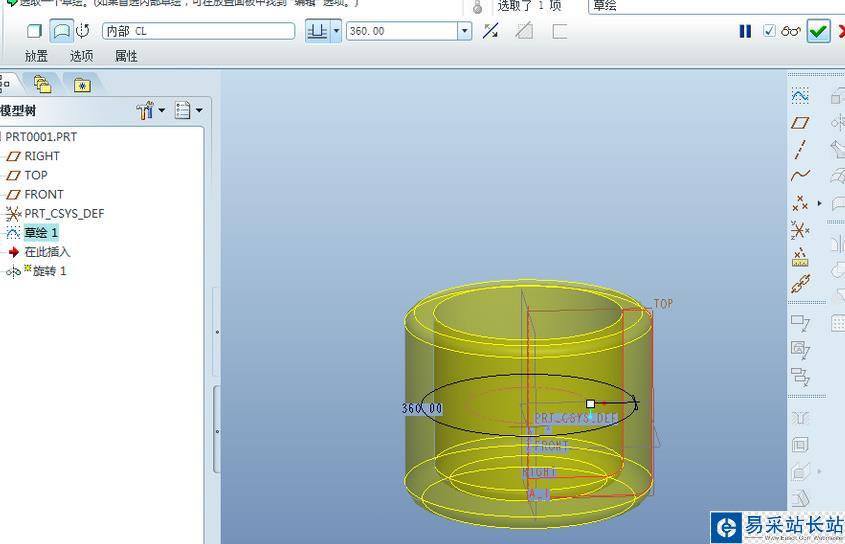Open the model tree show dropdown
The width and height of the screenshot is (845, 544).
(x=188, y=110)
